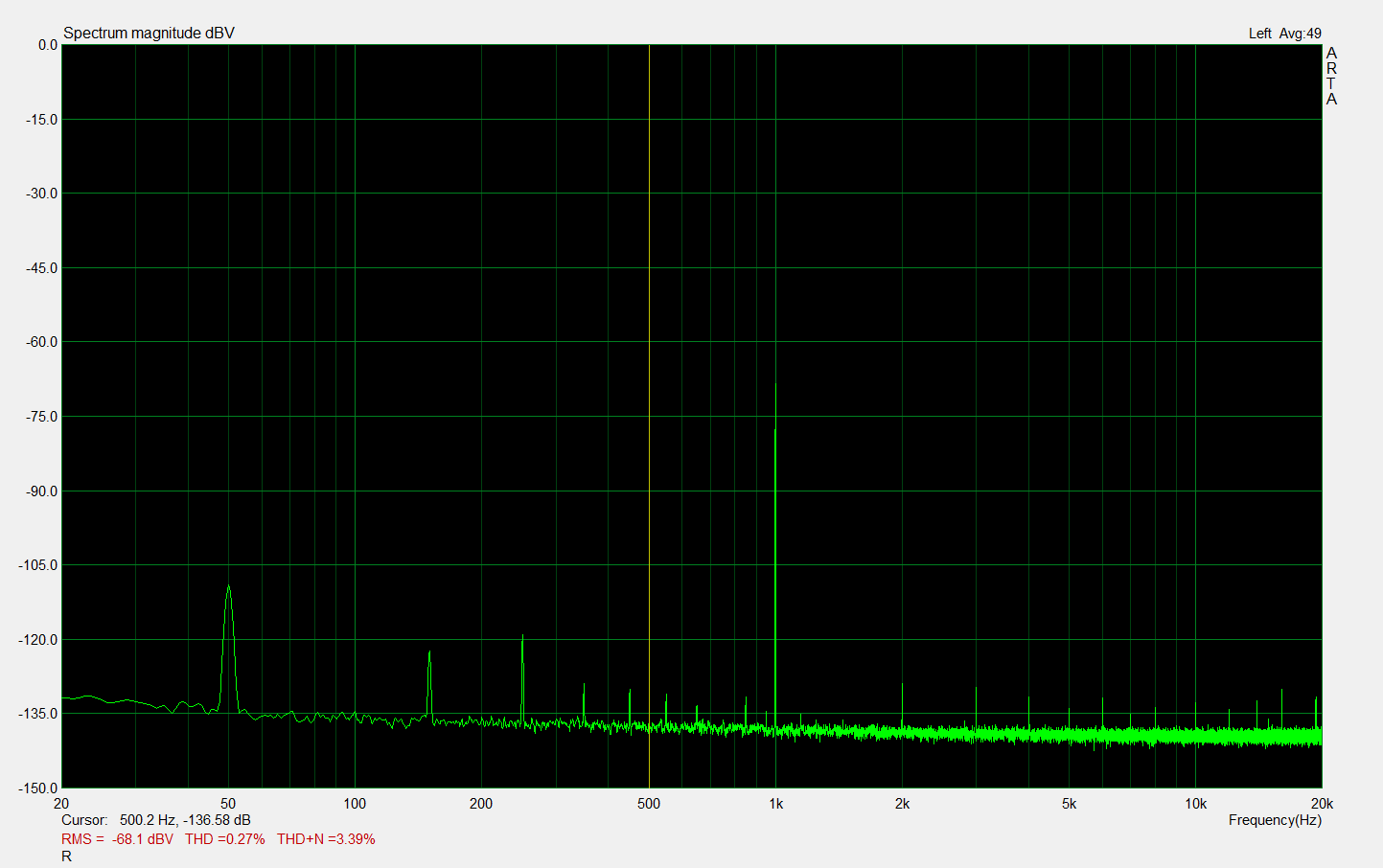Screen dimensions: 1383x868
Task: Click the "THD =0.27%" readout
Action: 224,839
